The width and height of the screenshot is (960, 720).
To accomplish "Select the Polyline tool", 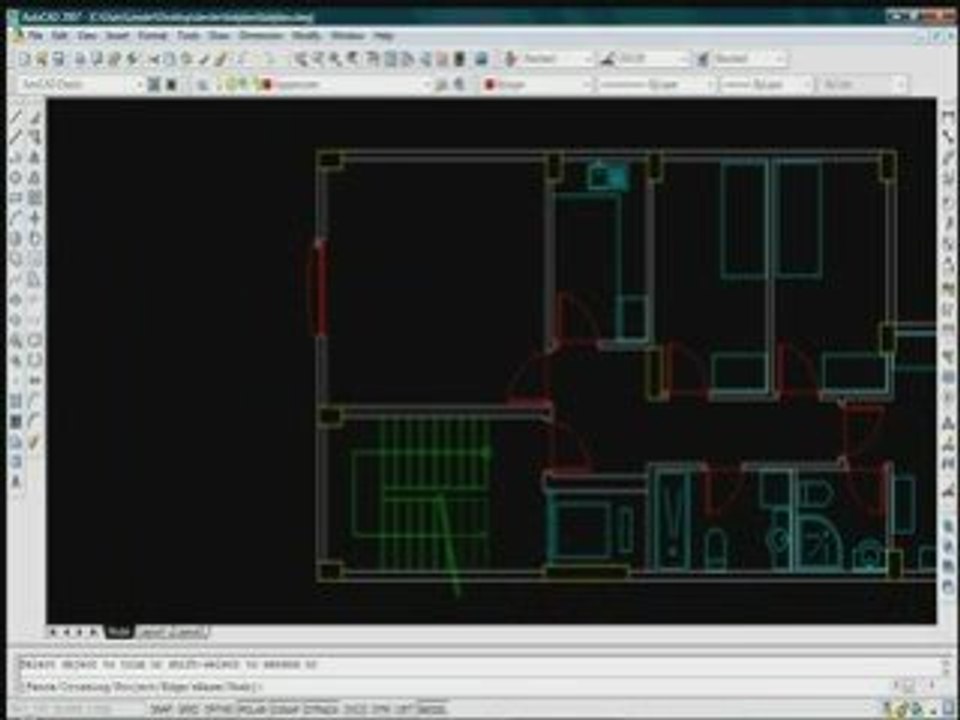I will [x=17, y=157].
